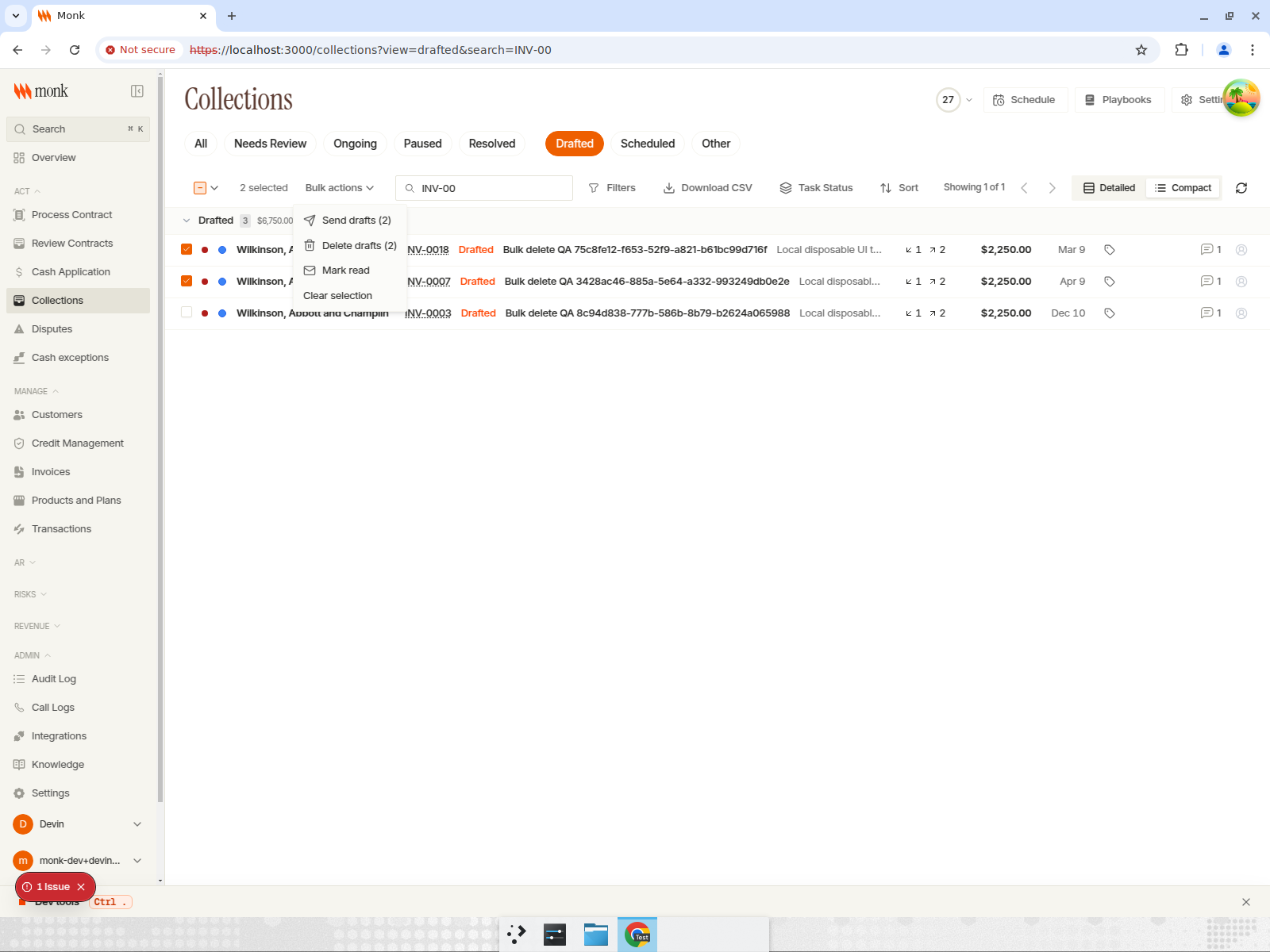The width and height of the screenshot is (1270, 952).
Task: Expand the Devin user menu
Action: [x=137, y=824]
